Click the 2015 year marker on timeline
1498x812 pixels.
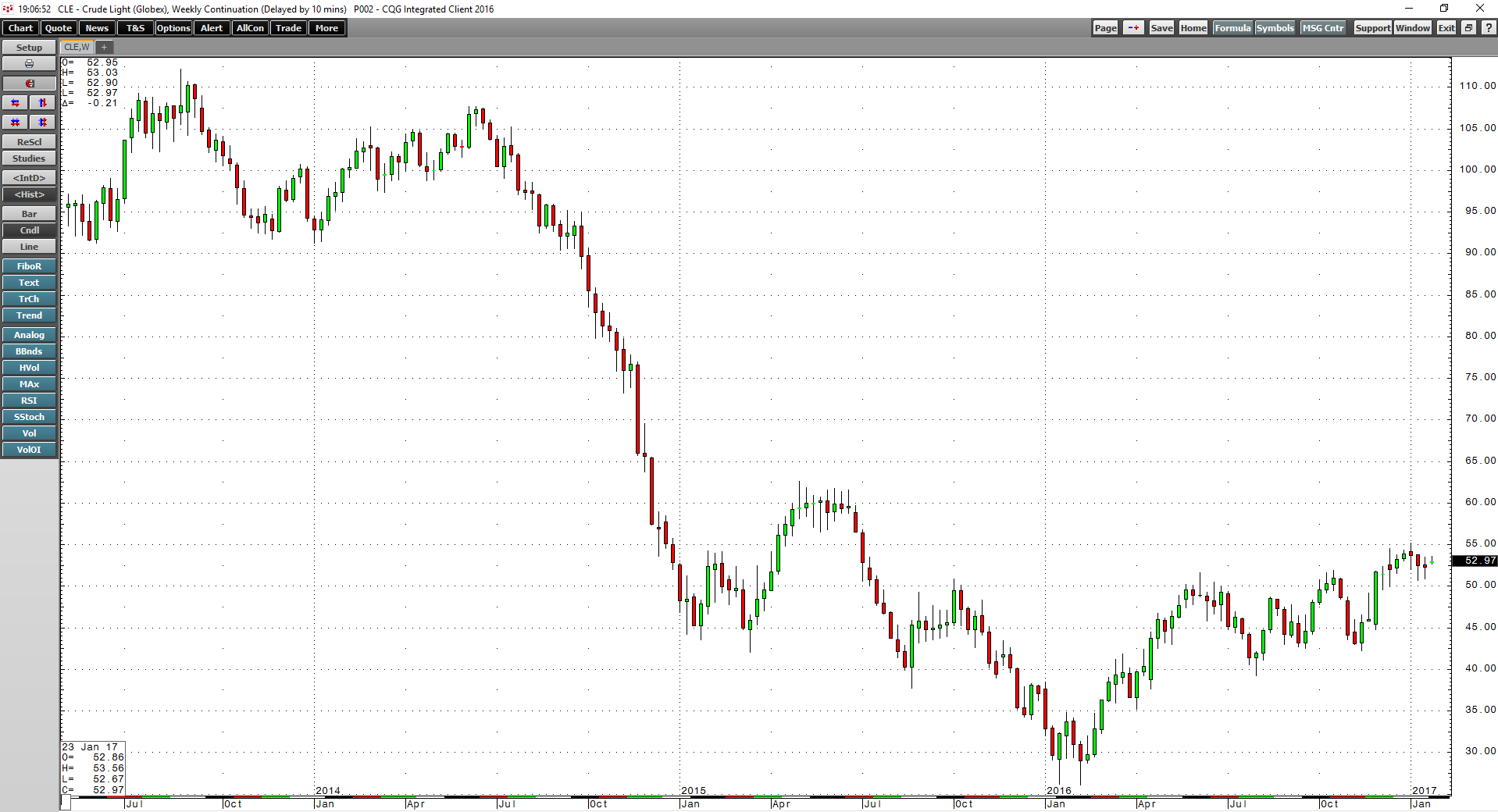tap(693, 791)
